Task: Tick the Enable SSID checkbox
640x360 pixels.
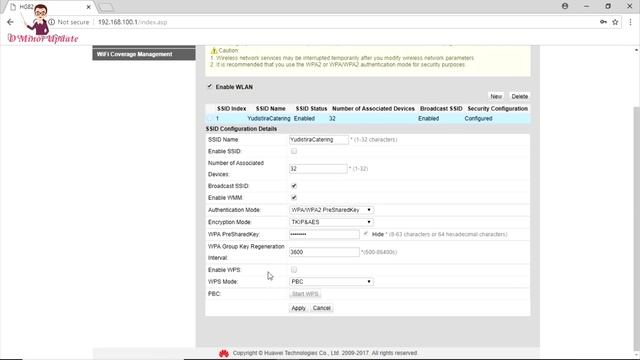Action: click(x=294, y=151)
